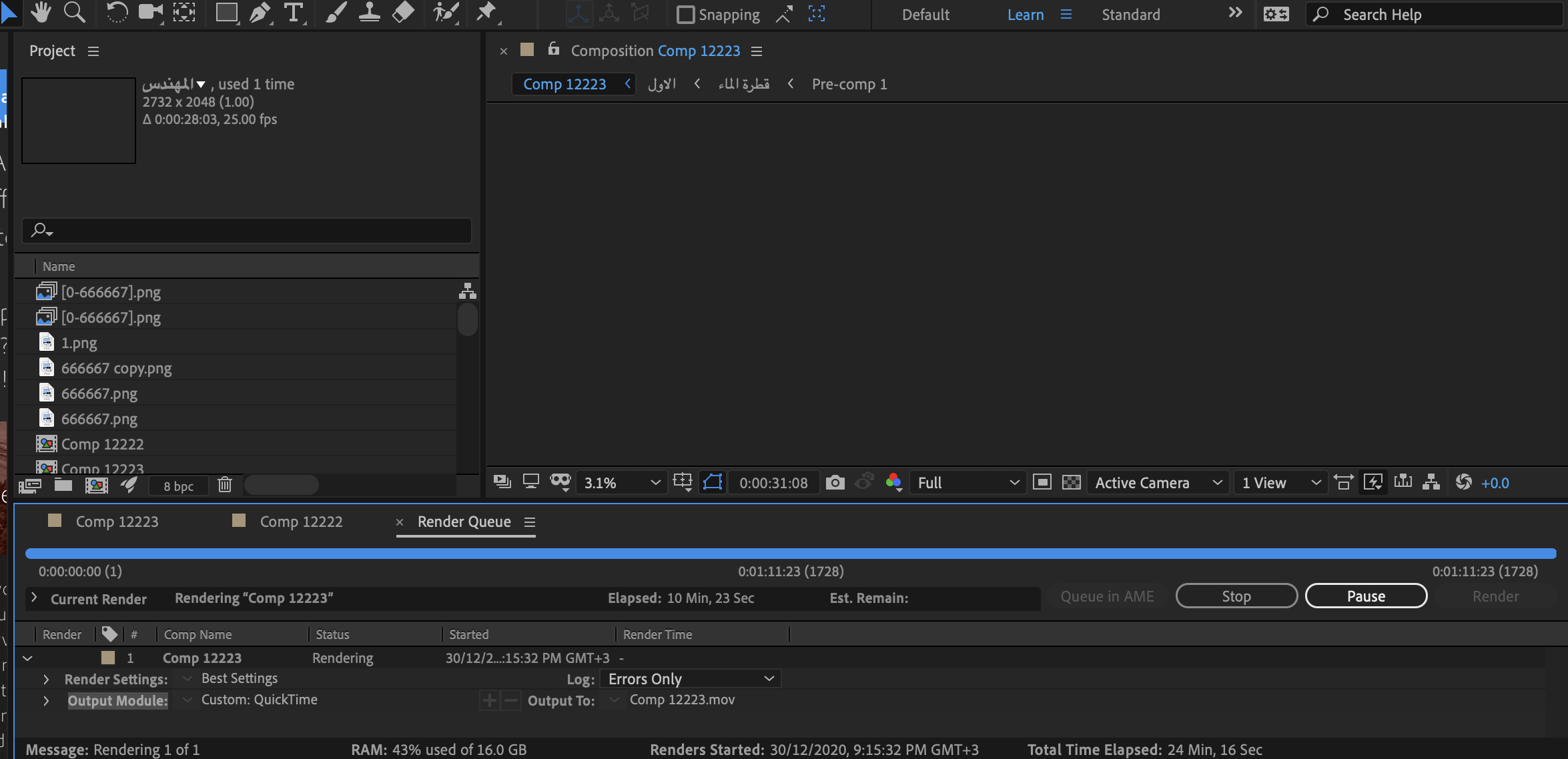Select the Roto Brush tool

445,13
